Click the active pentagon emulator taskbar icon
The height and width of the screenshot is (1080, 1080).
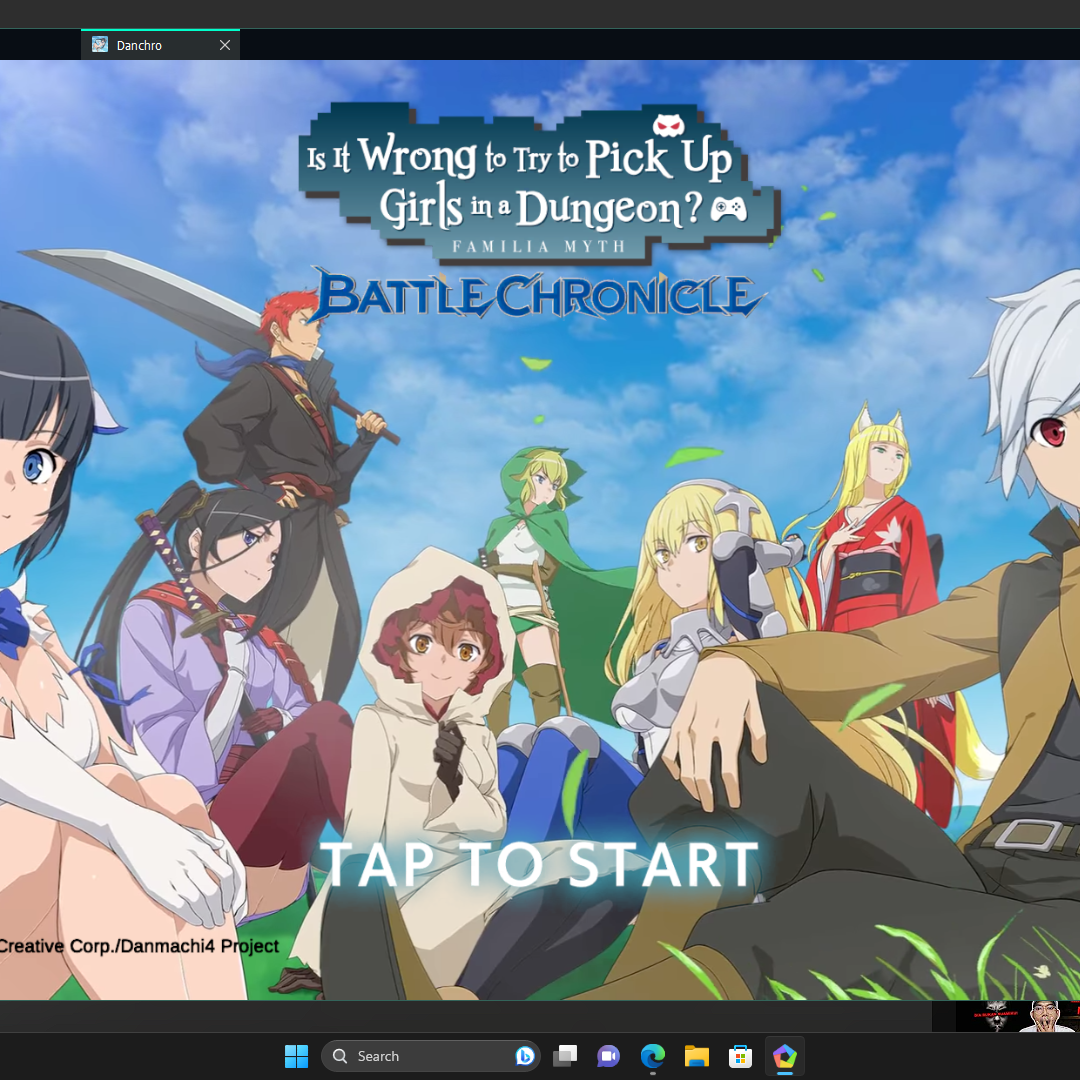pyautogui.click(x=785, y=1056)
